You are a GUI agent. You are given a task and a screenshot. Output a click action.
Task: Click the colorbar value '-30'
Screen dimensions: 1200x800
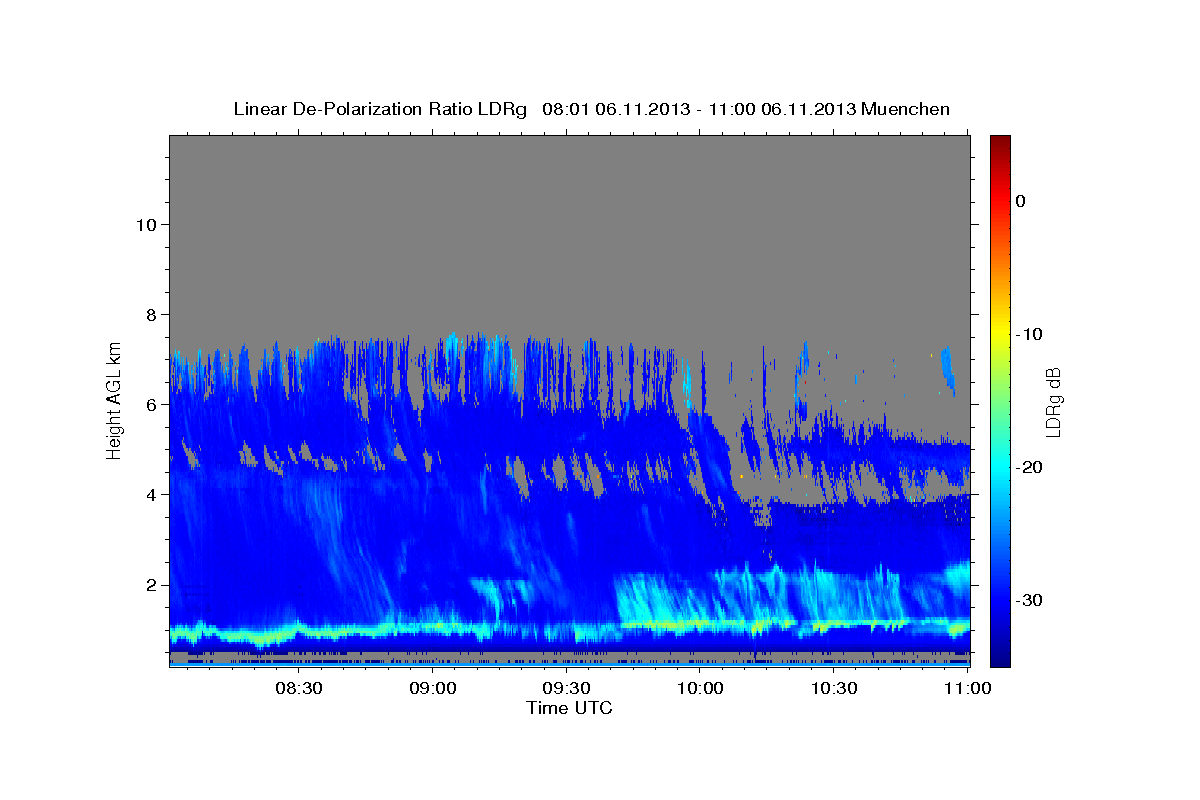click(x=1029, y=600)
